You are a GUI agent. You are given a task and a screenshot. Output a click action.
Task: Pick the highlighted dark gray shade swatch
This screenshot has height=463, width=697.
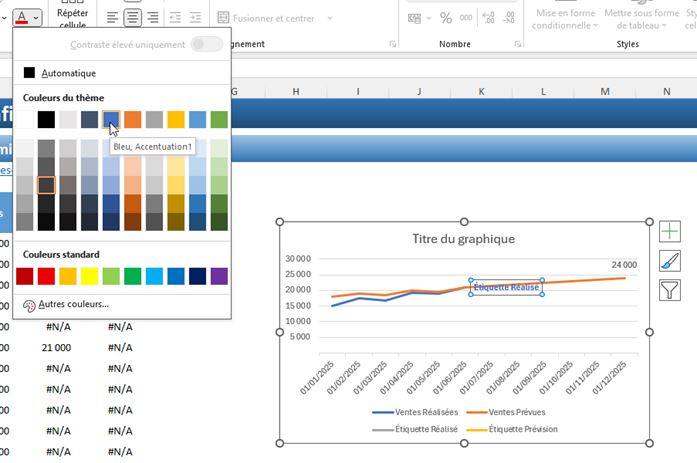coord(46,185)
